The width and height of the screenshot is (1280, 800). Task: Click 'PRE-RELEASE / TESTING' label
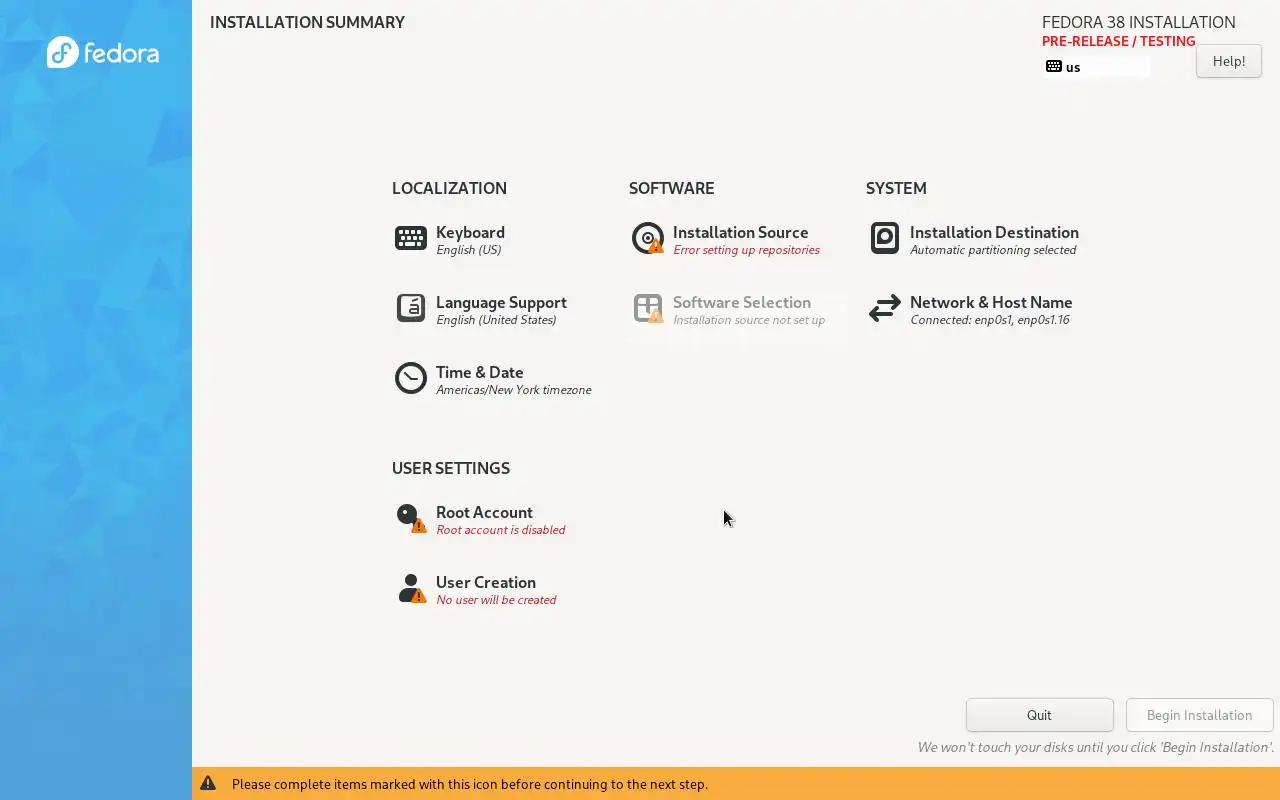pyautogui.click(x=1119, y=41)
